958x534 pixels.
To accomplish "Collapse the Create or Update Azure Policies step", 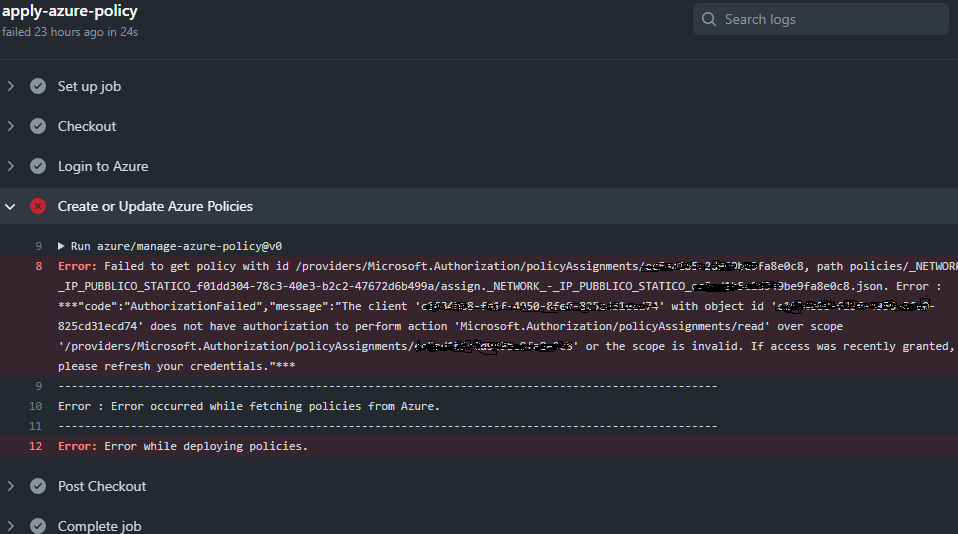I will pyautogui.click(x=10, y=207).
